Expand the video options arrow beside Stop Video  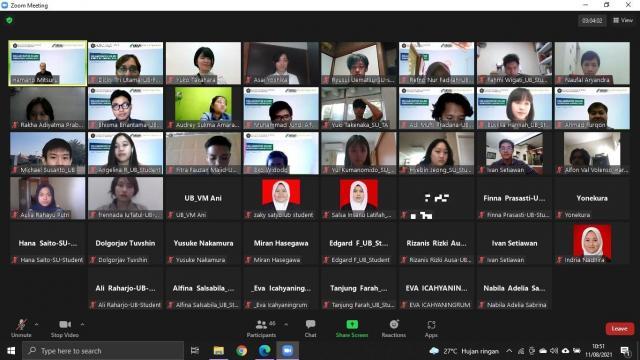[82, 324]
